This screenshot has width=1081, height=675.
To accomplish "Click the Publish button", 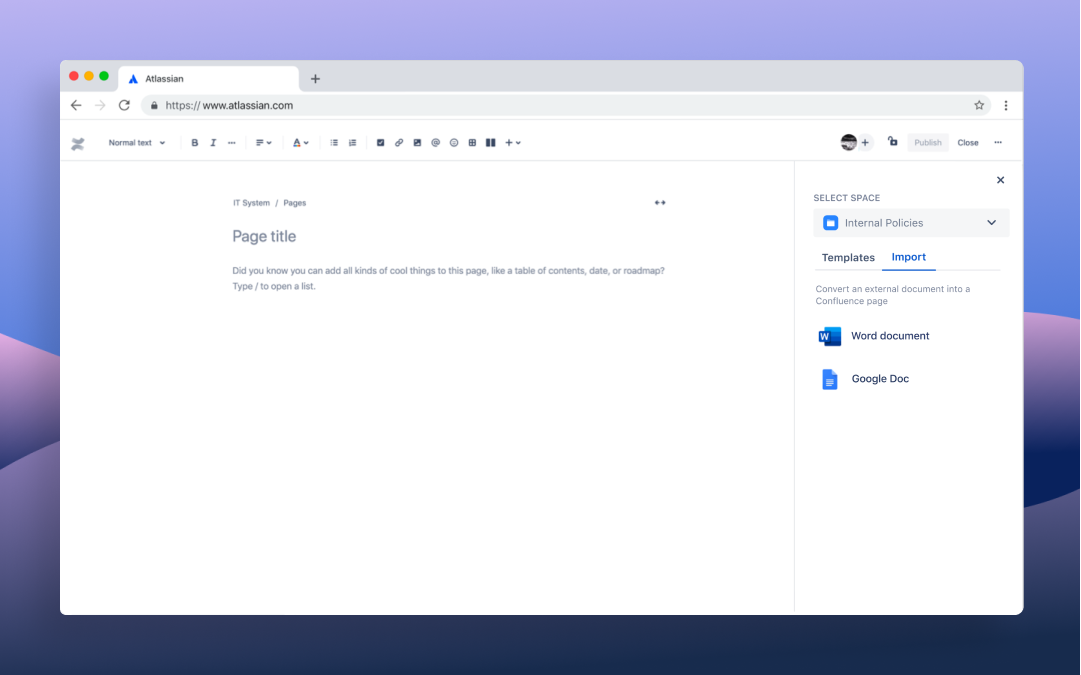I will point(927,142).
